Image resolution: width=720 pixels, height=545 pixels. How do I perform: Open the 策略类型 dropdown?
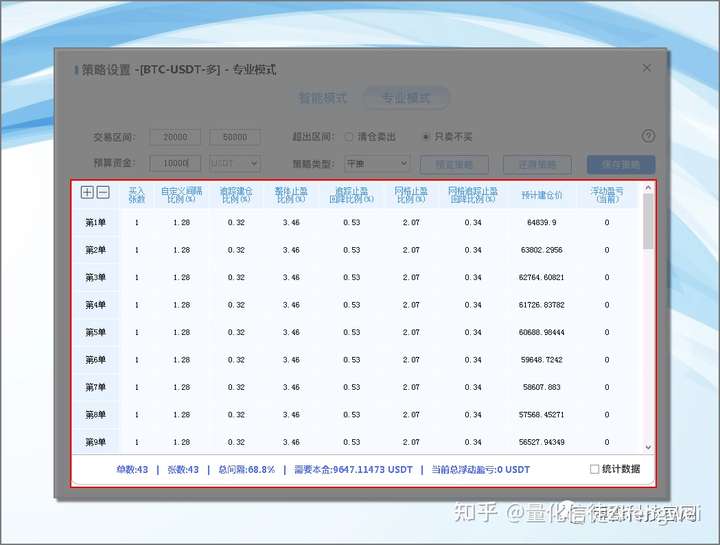point(377,163)
